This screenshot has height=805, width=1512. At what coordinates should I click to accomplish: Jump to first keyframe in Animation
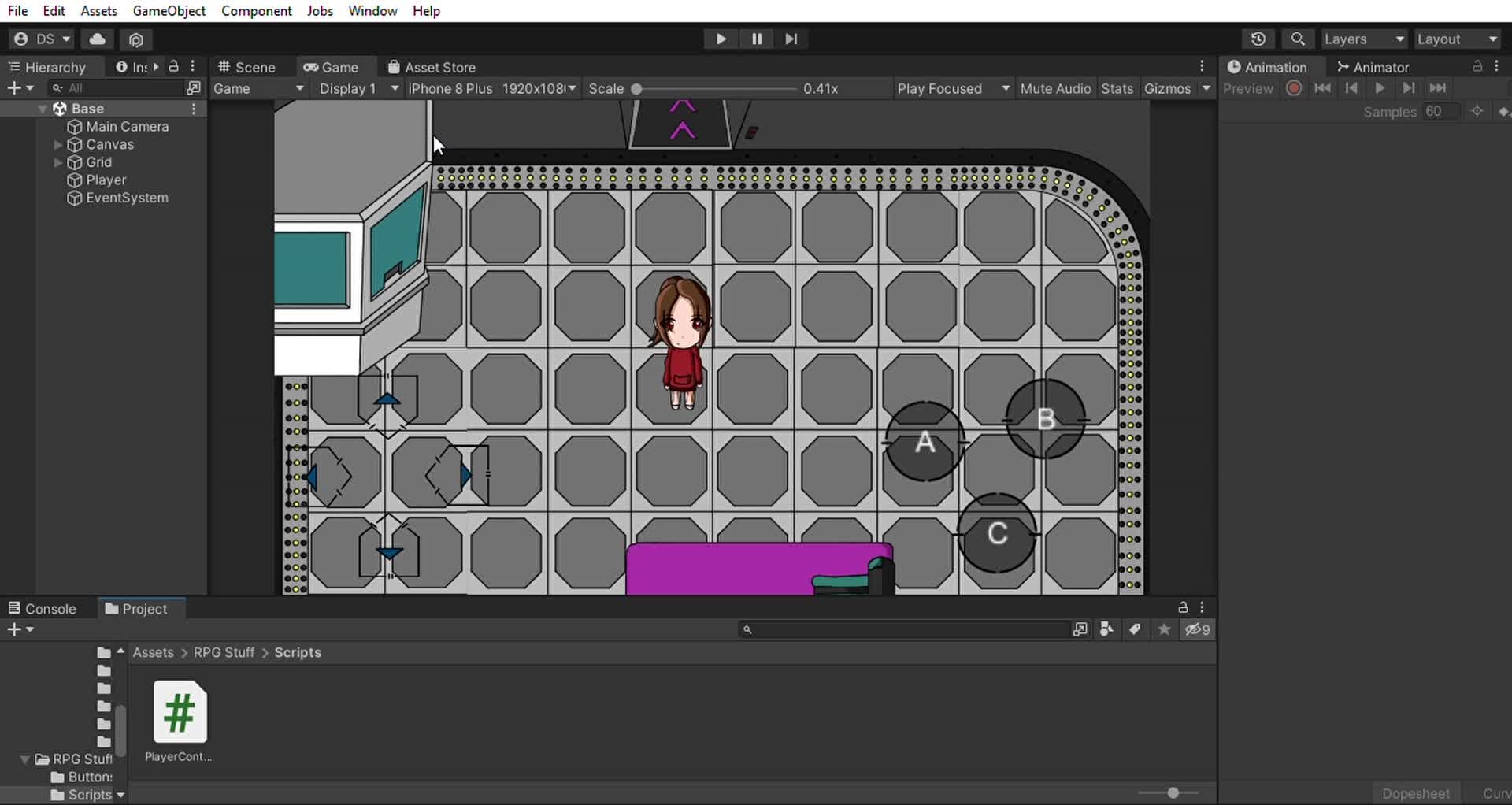1323,88
